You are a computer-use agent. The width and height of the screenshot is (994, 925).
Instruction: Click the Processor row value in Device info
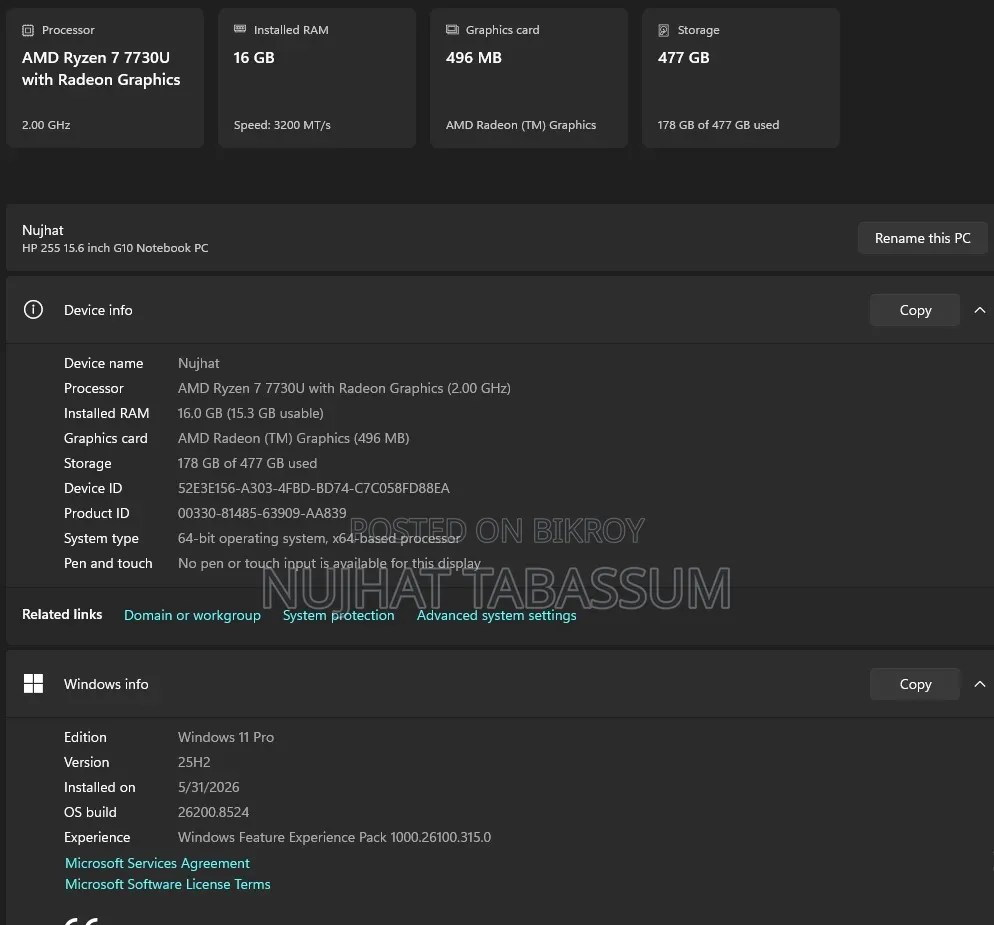pyautogui.click(x=344, y=388)
